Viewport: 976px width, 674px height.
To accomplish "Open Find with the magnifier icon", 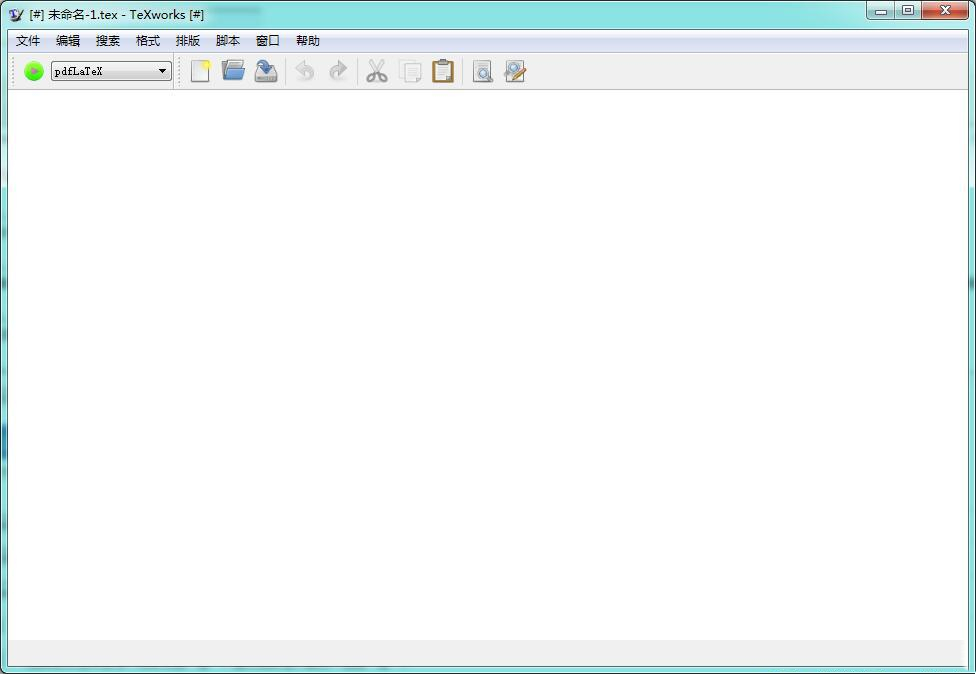I will [x=482, y=71].
